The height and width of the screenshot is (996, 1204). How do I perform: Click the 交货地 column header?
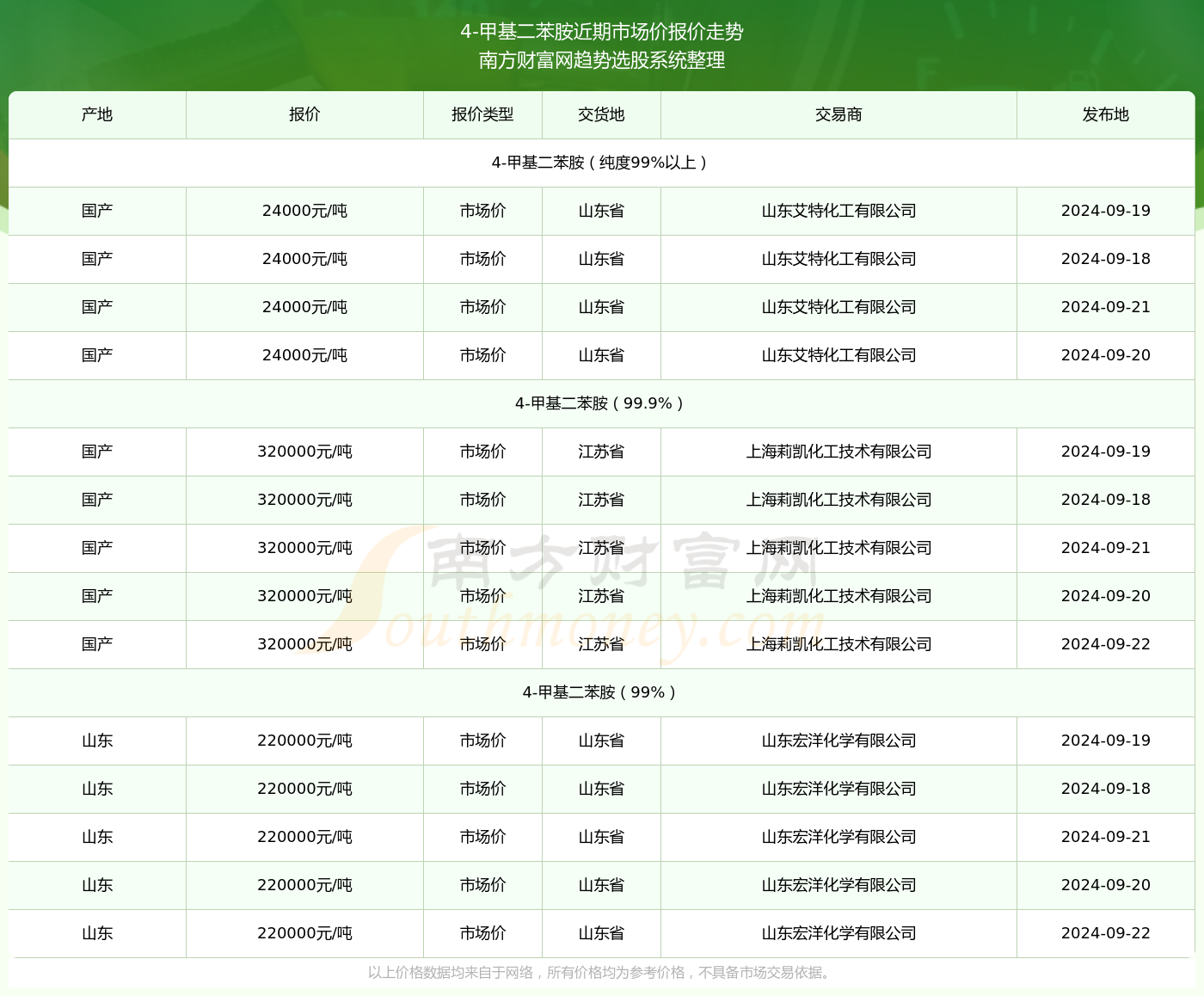[601, 114]
